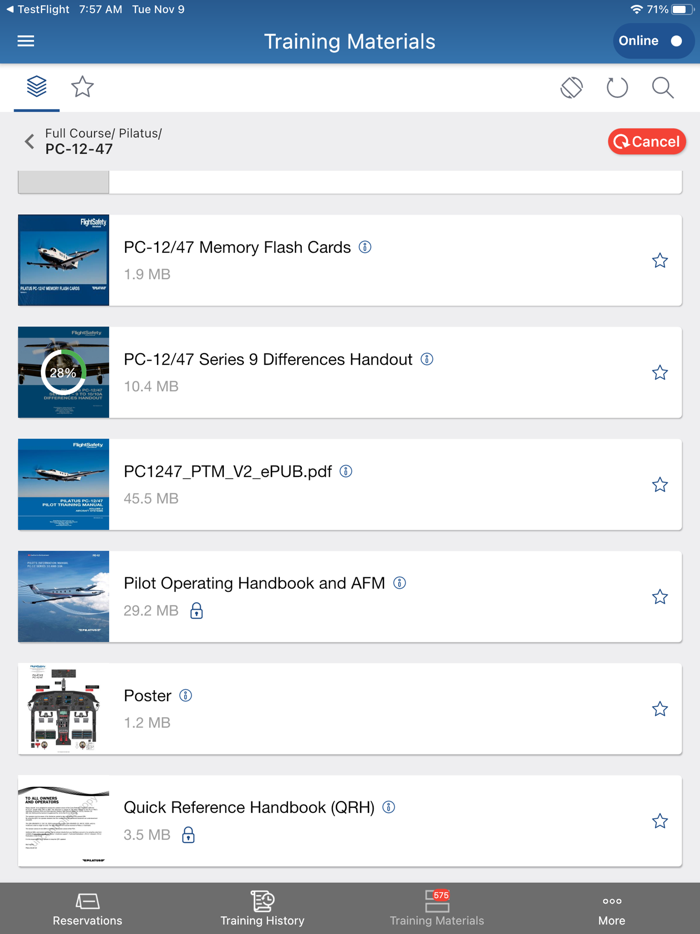View info for PC-12/47 Memory Flash Cards
The image size is (700, 934).
[365, 247]
